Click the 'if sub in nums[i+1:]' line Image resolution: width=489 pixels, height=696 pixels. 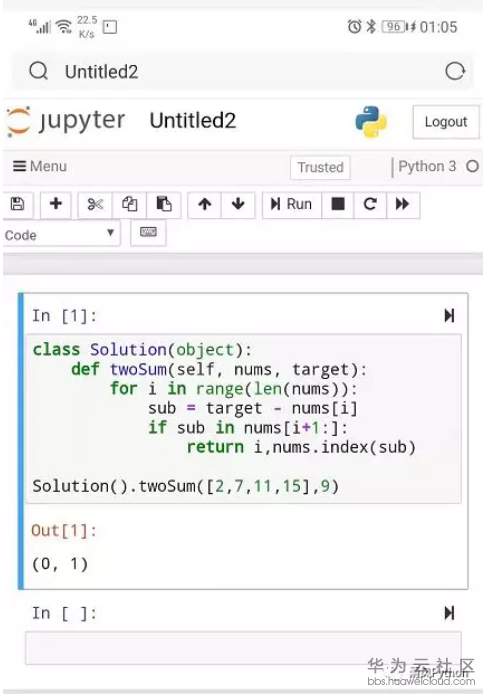pyautogui.click(x=248, y=428)
